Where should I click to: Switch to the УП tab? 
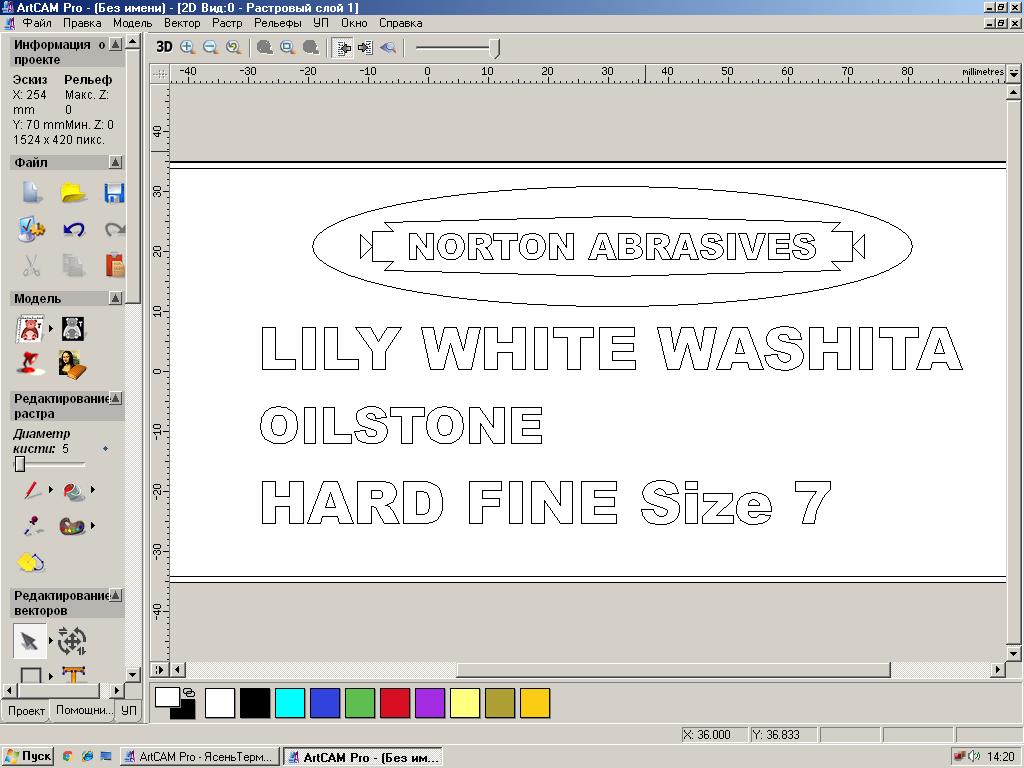click(x=128, y=710)
